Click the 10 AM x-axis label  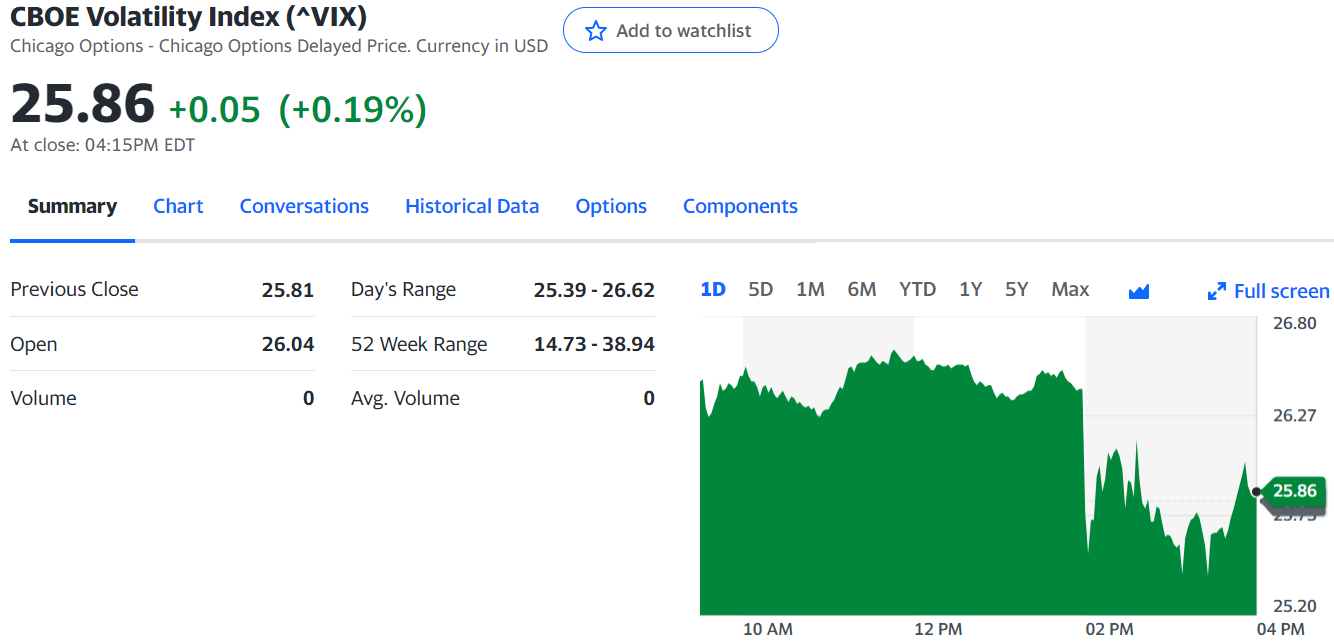pyautogui.click(x=768, y=629)
